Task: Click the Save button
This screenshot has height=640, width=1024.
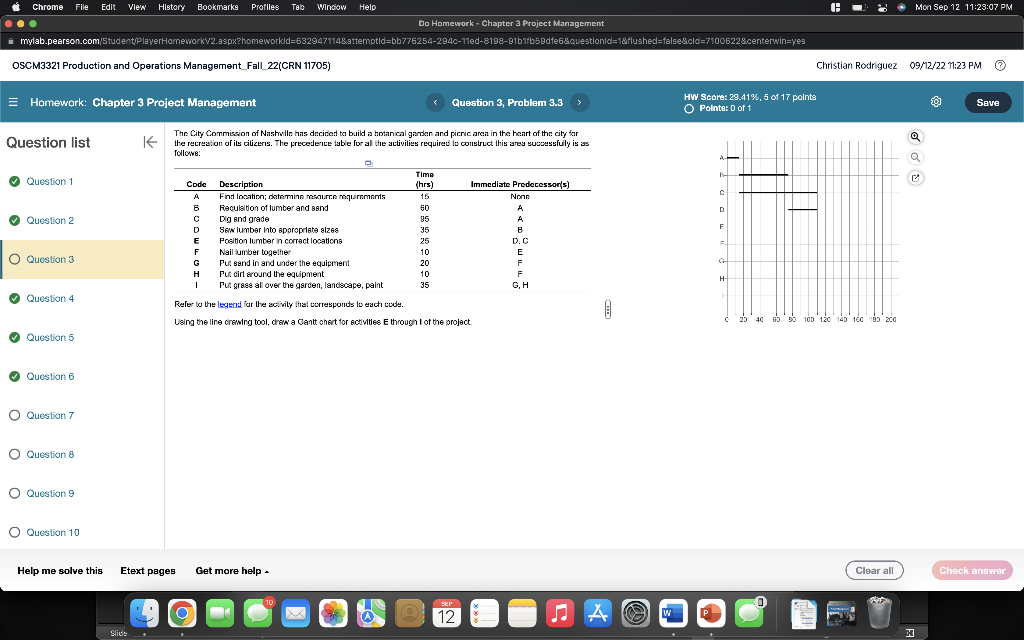Action: click(987, 103)
